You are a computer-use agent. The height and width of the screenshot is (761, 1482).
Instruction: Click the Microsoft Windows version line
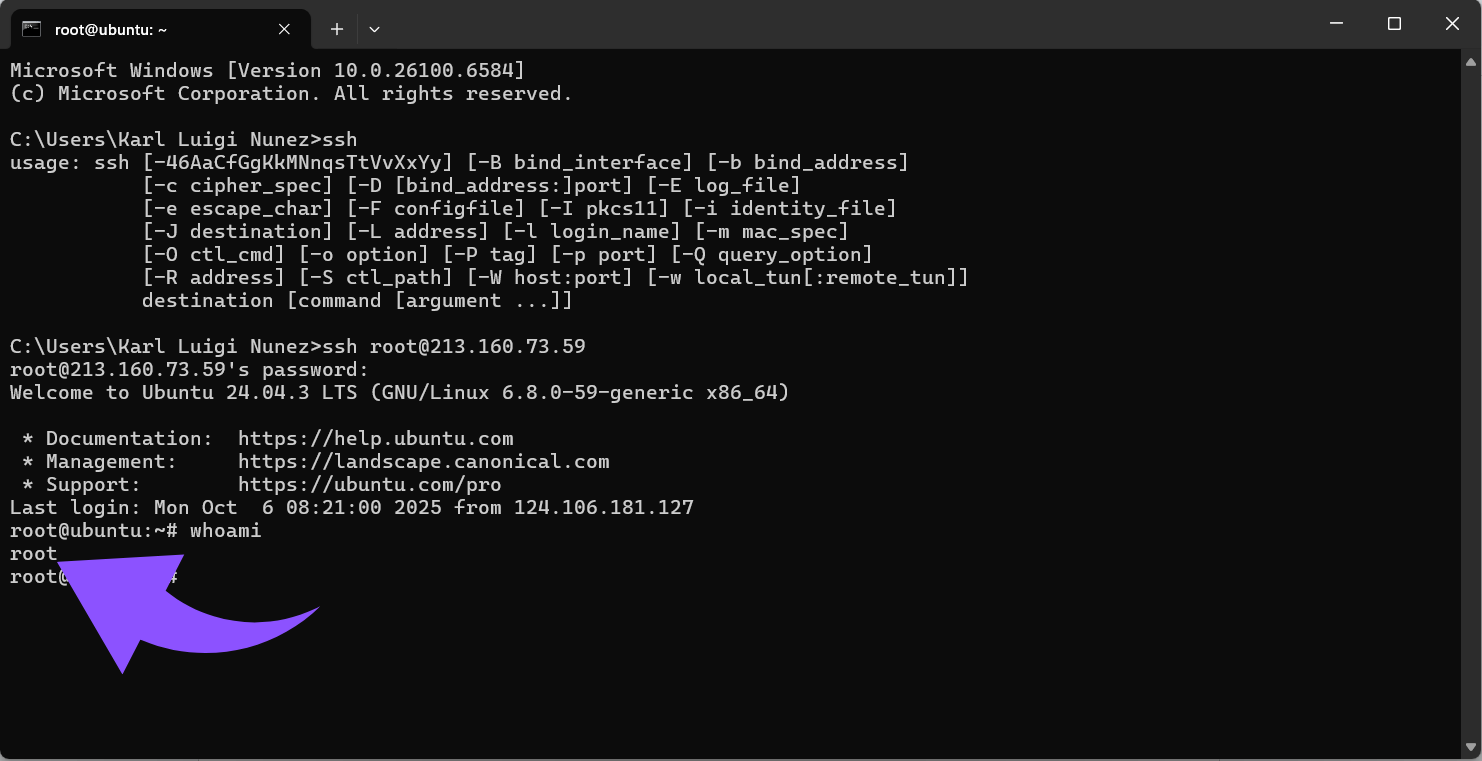point(267,71)
